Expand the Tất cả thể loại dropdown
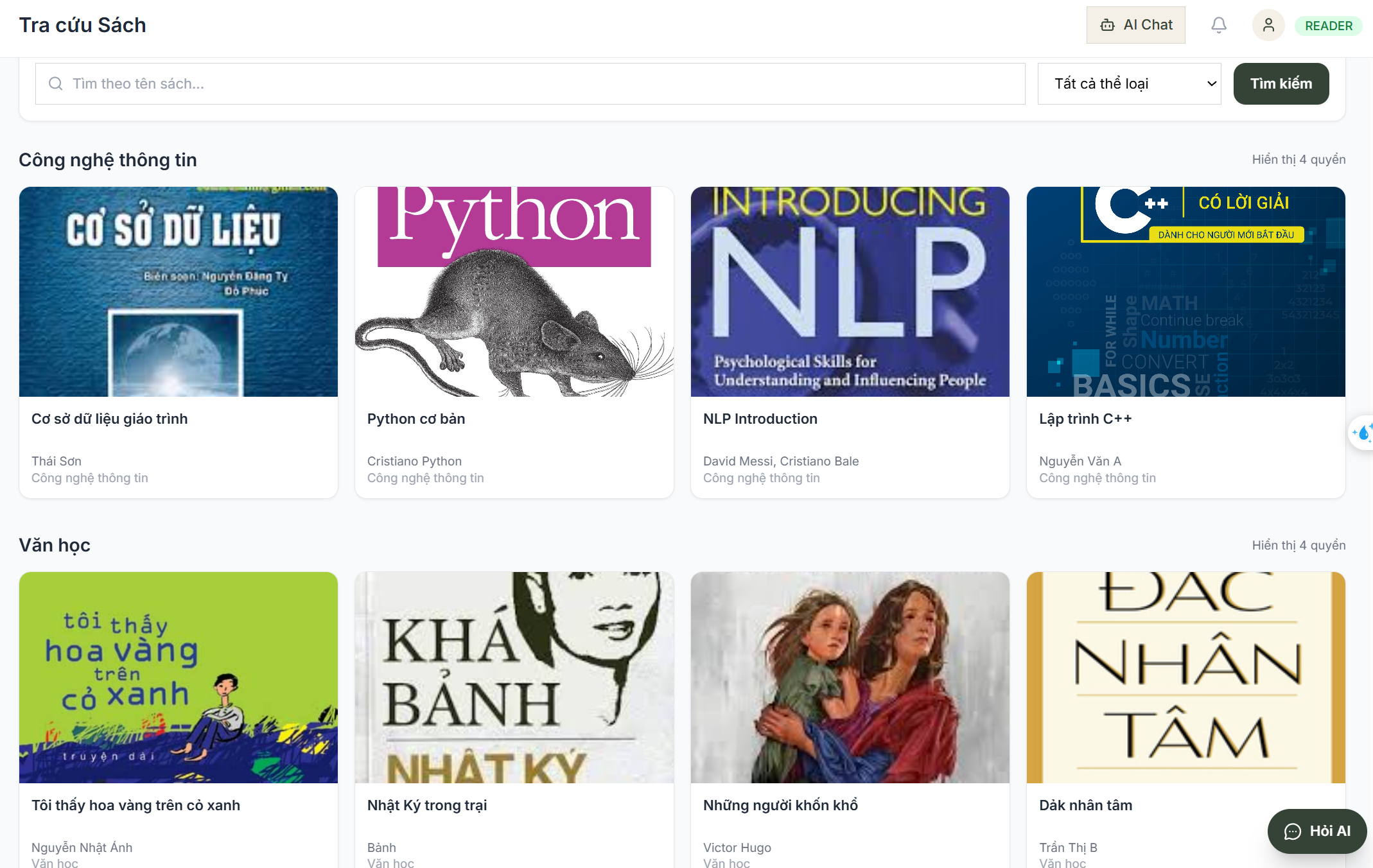The width and height of the screenshot is (1373, 868). (1129, 83)
